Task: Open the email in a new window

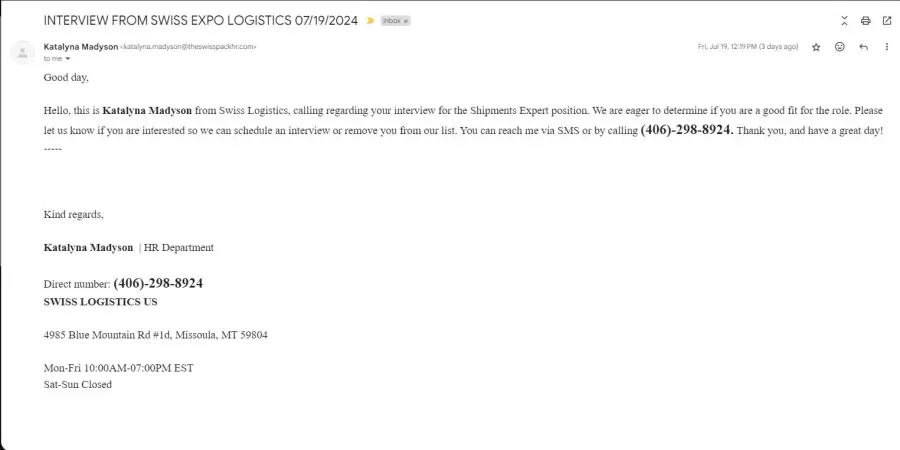Action: [887, 21]
